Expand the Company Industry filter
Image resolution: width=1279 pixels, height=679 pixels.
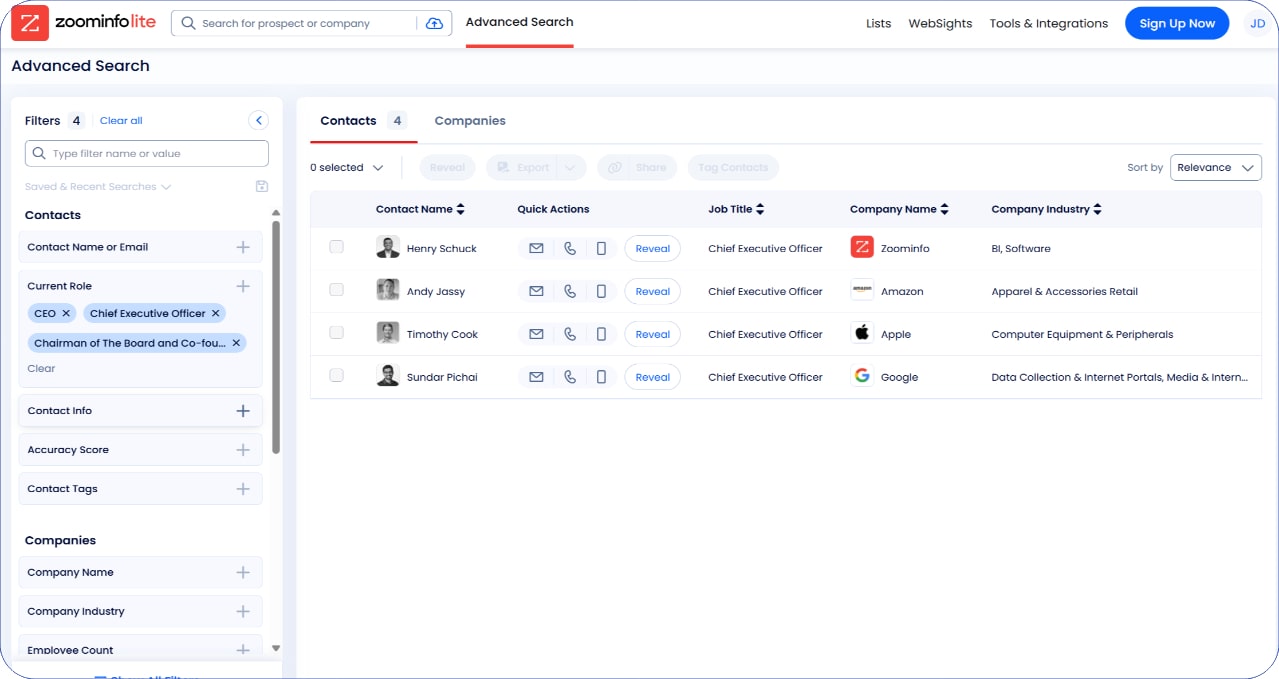[242, 611]
